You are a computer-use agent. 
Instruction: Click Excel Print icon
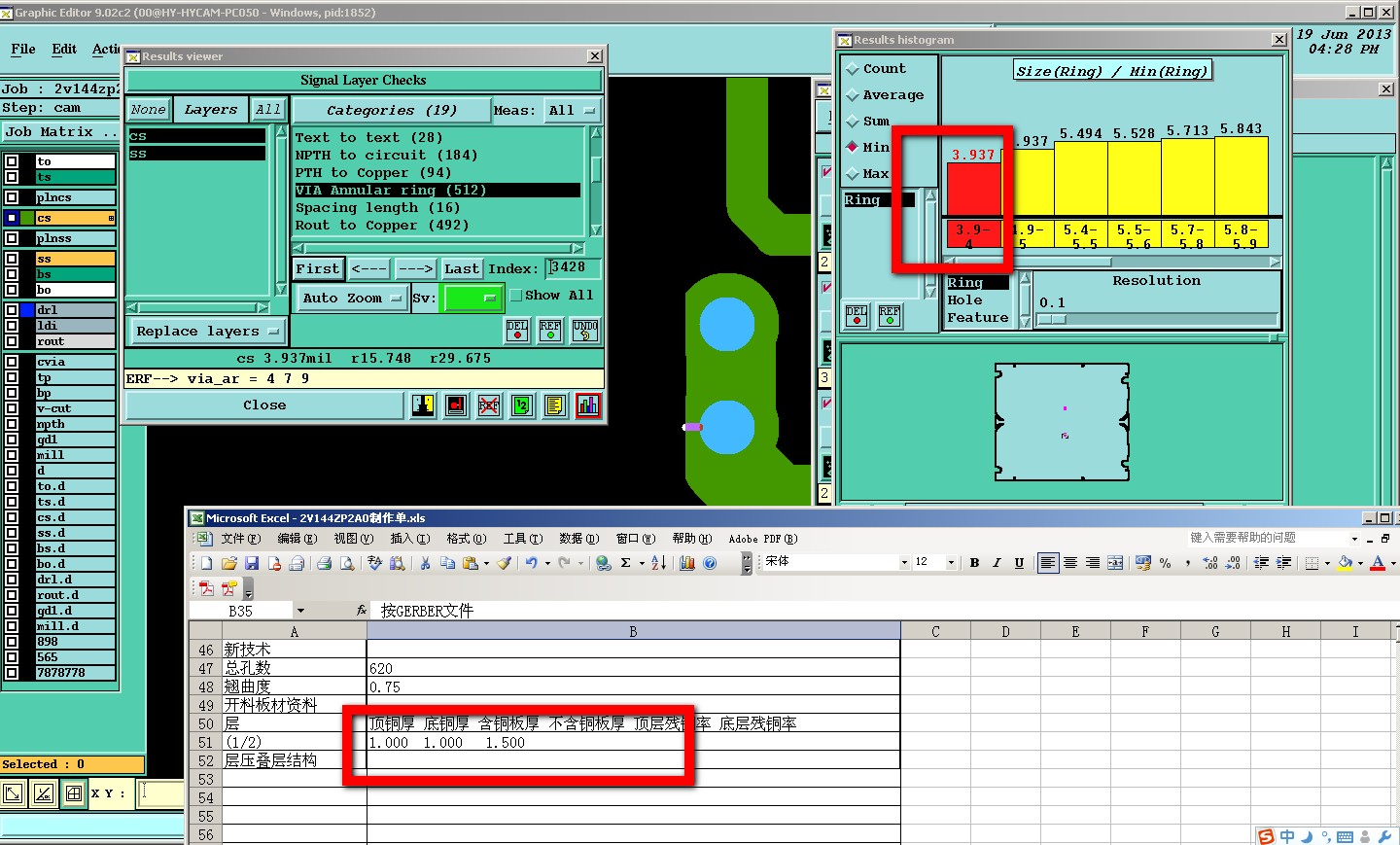point(324,563)
